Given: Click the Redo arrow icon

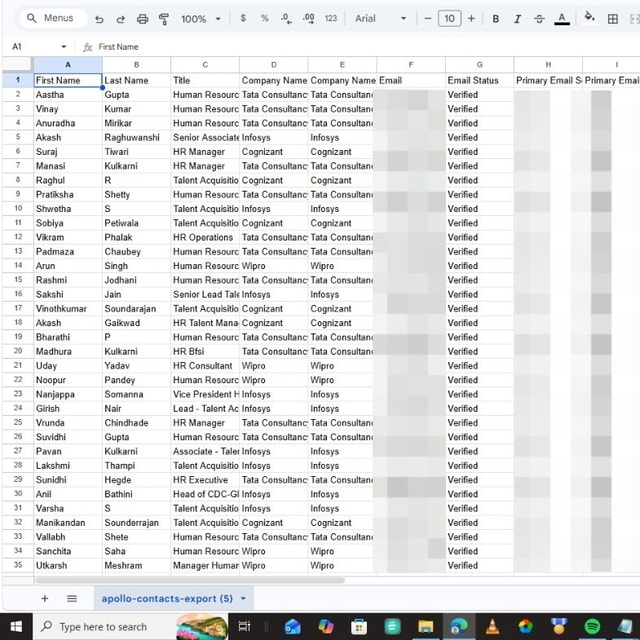Looking at the screenshot, I should [120, 19].
